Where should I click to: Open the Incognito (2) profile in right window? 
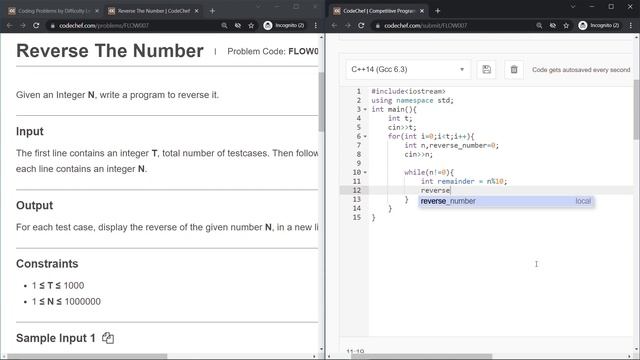[599, 25]
